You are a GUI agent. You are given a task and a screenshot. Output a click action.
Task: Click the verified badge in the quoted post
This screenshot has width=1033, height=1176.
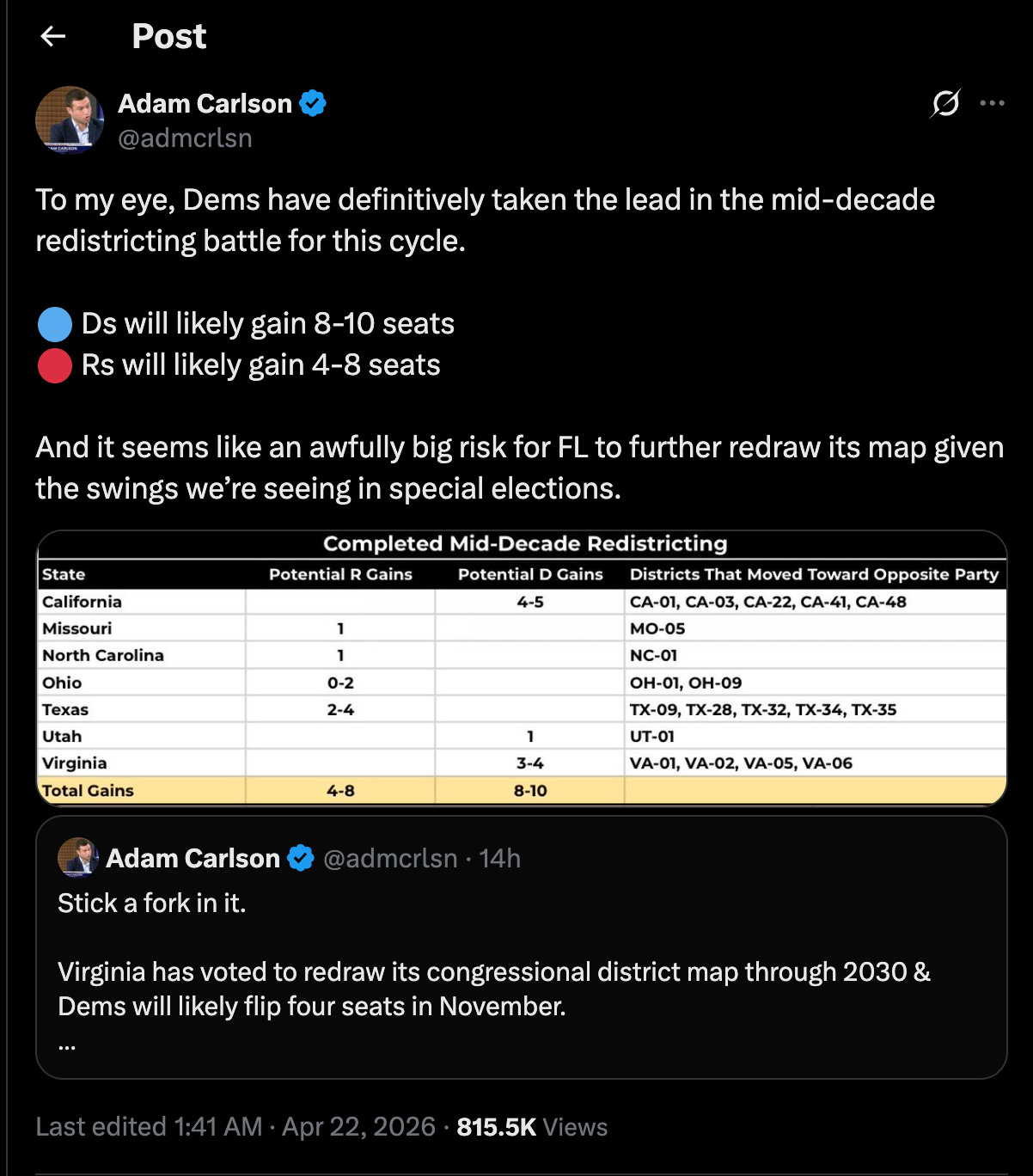click(301, 857)
